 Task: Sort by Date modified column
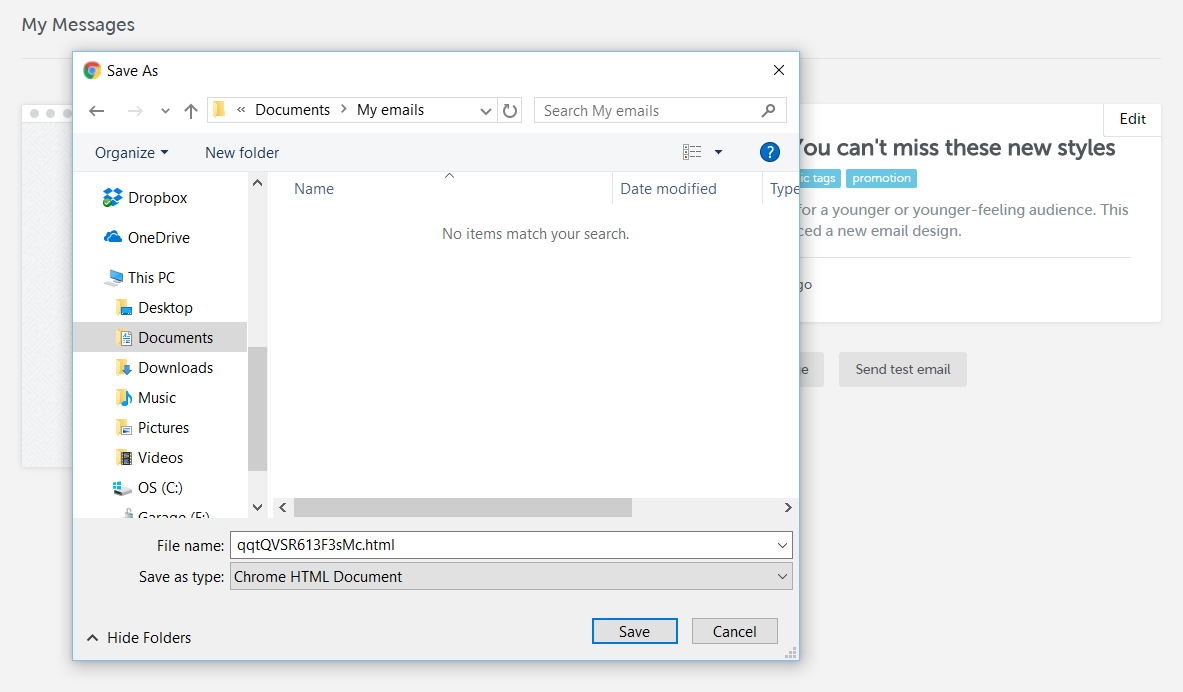(x=668, y=189)
